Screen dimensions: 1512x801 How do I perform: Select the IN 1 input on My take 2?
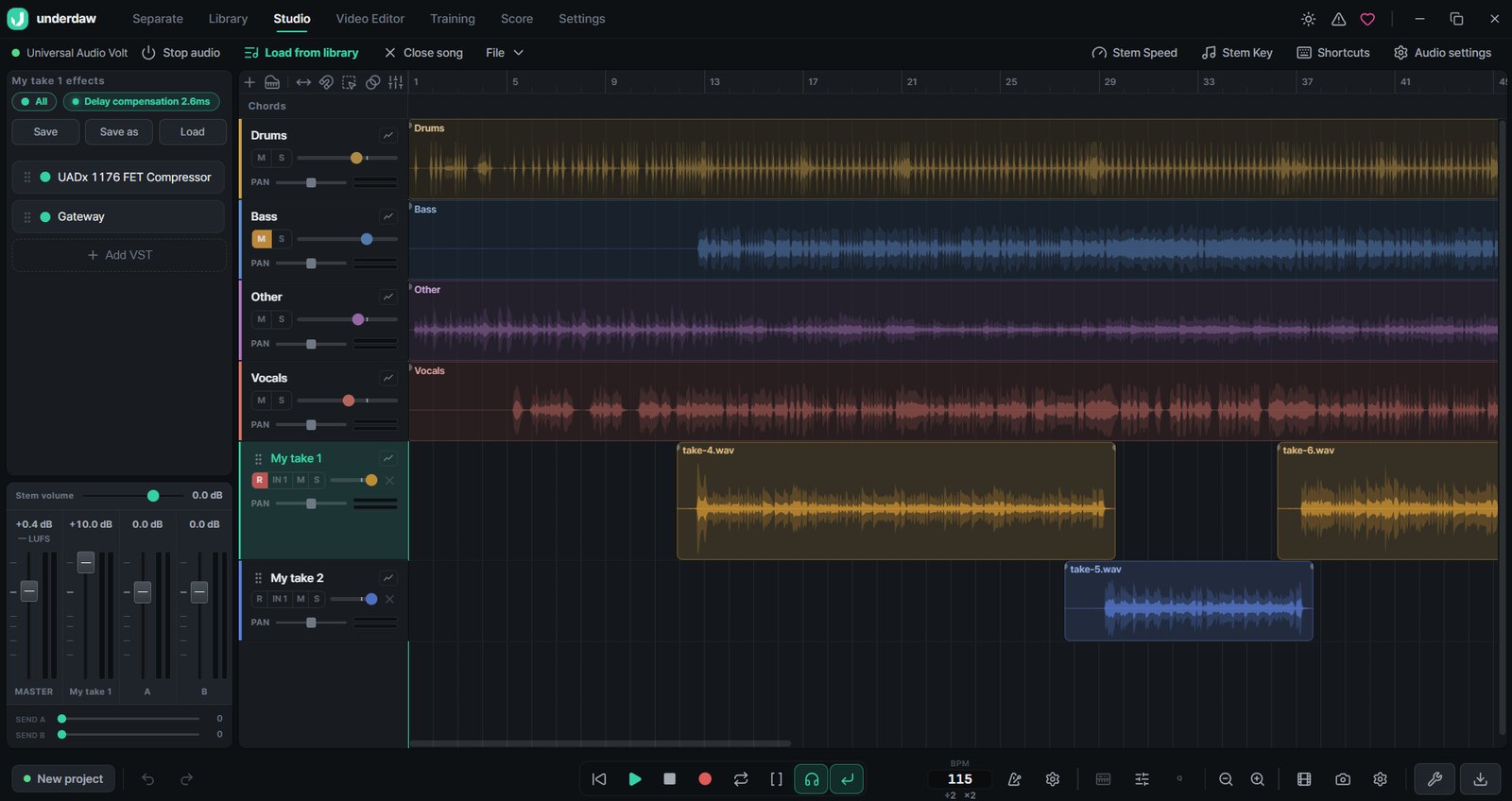(280, 599)
